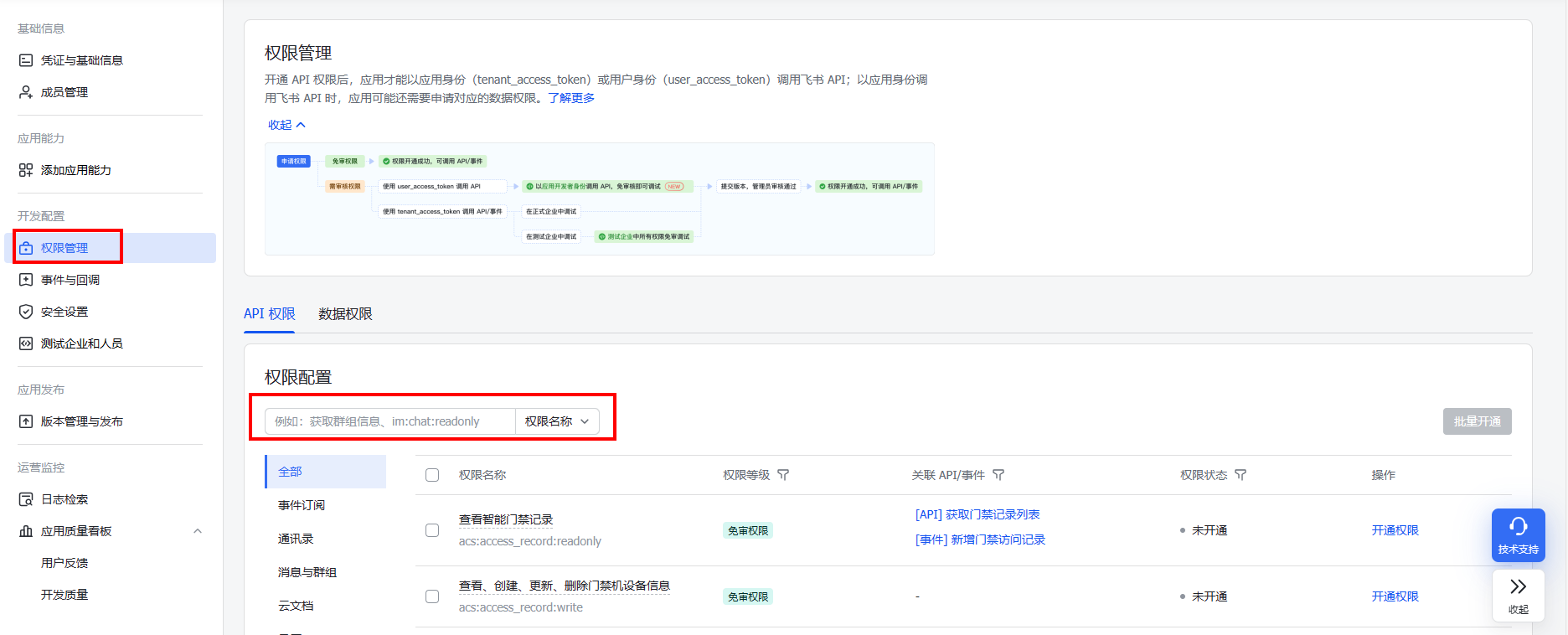Click the double-arrow collapse icon
Image resolution: width=1568 pixels, height=635 pixels.
(1519, 586)
